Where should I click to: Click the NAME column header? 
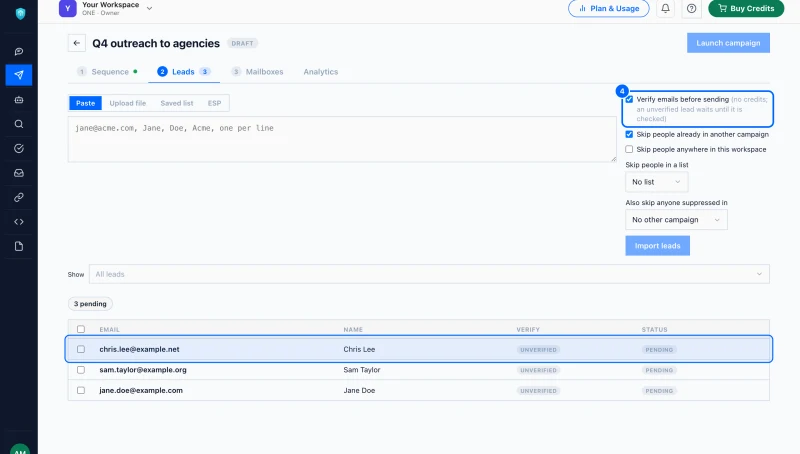pos(353,330)
